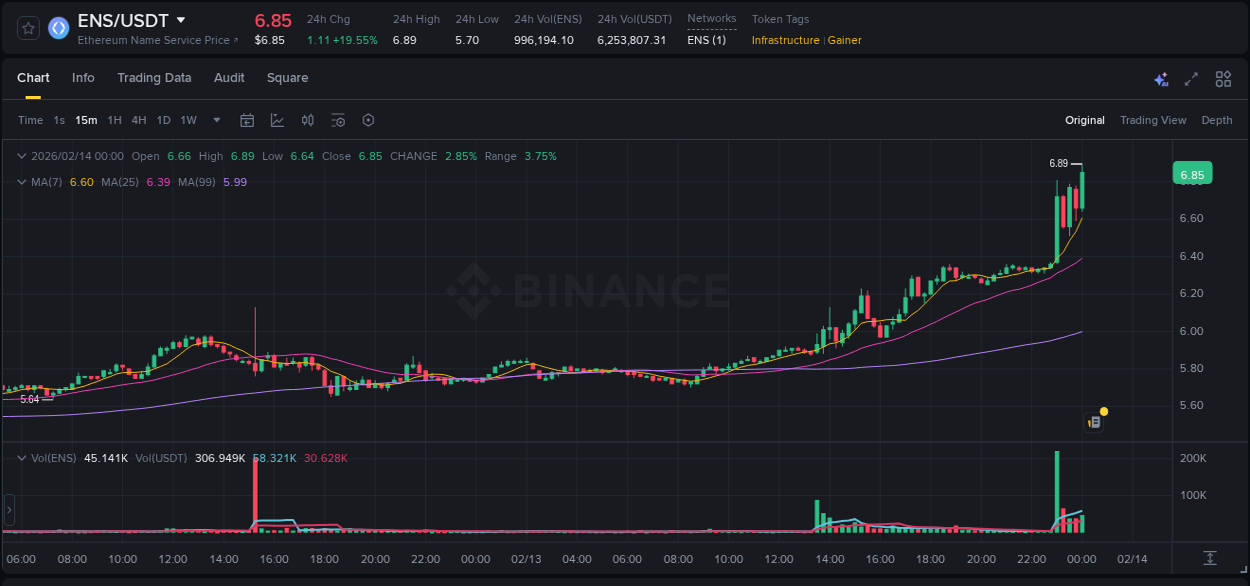Screen dimensions: 1250x586
Task: Open the chart layout grid icon
Action: [x=1222, y=78]
